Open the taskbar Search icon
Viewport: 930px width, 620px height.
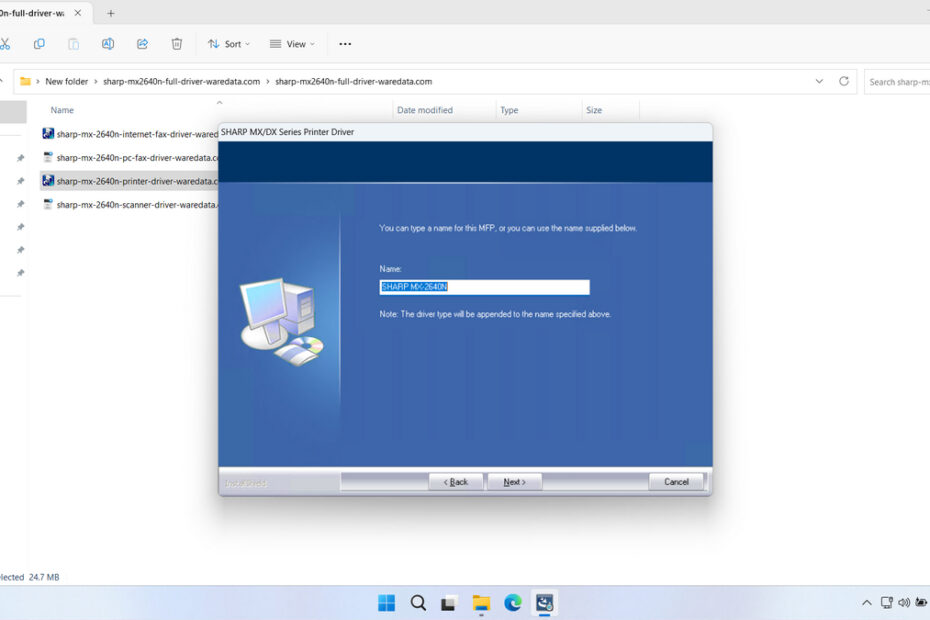[x=418, y=602]
